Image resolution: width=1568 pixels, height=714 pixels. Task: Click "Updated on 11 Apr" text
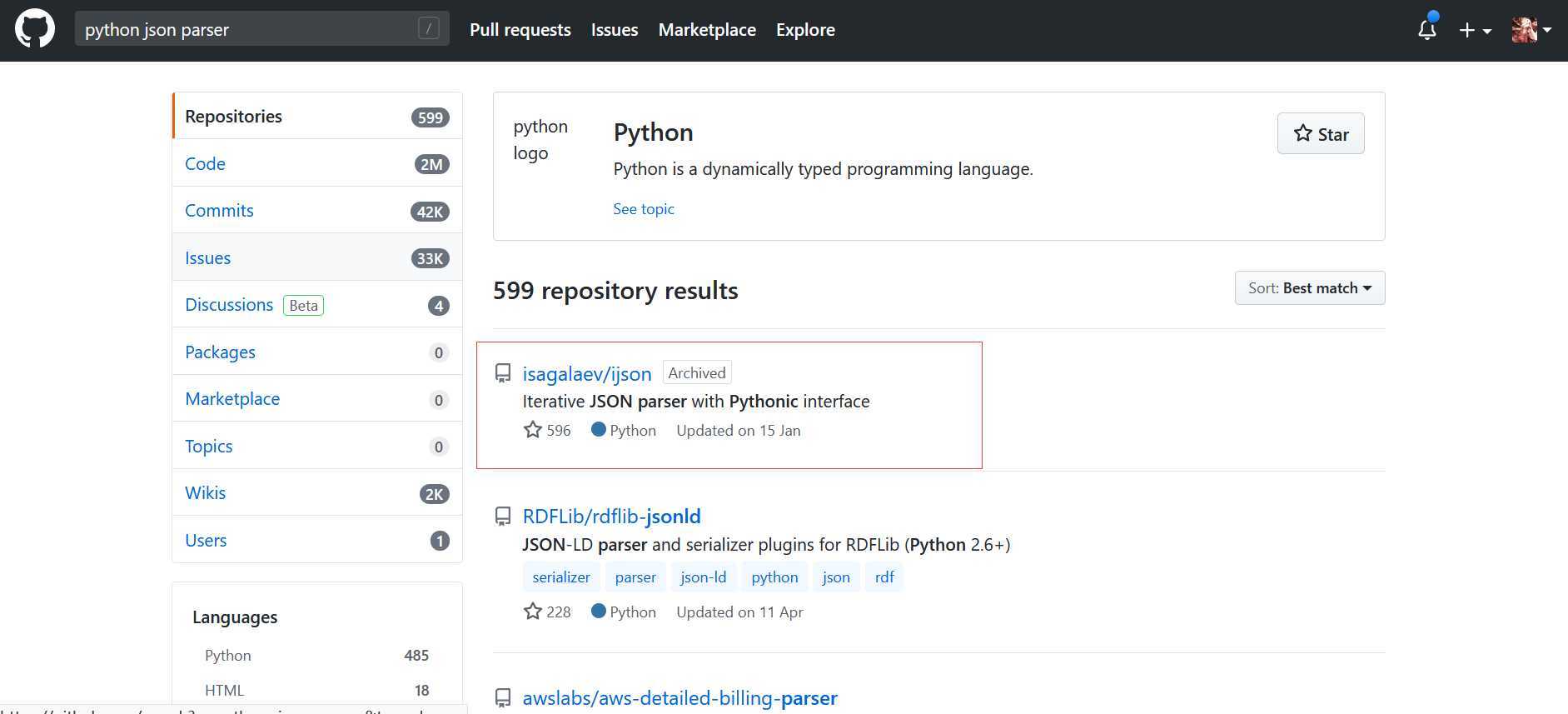click(739, 612)
